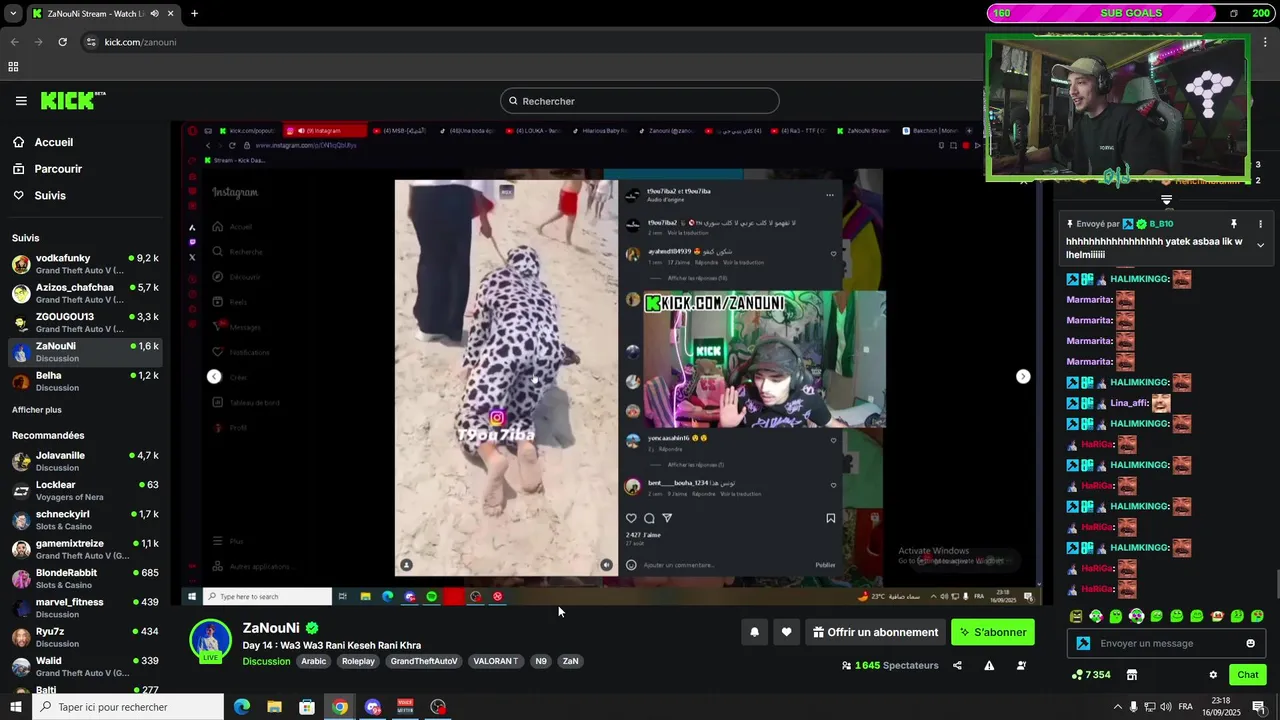Go to next post arrow in stream

(x=1023, y=376)
